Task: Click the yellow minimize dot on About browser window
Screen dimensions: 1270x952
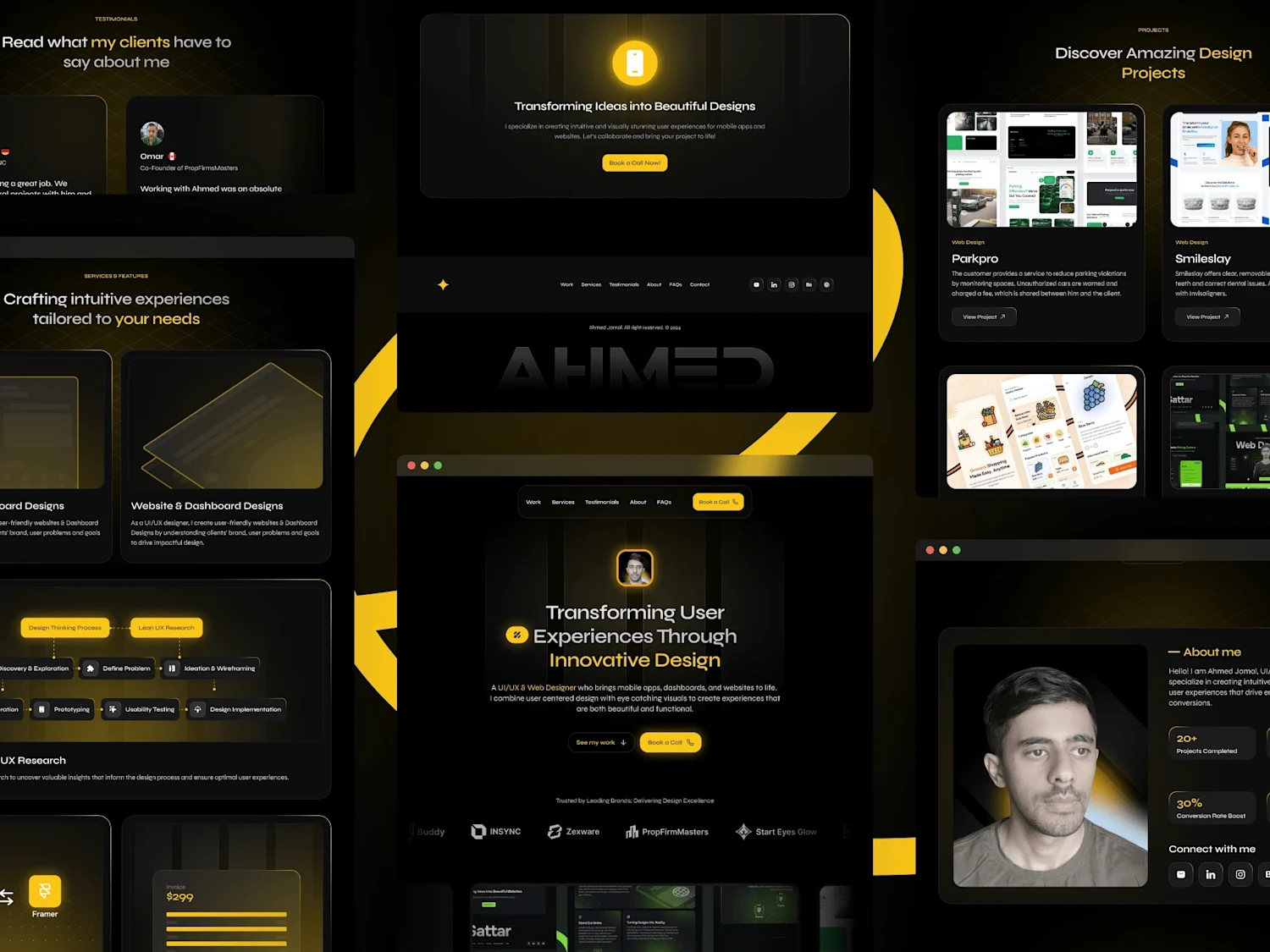Action: (x=943, y=550)
